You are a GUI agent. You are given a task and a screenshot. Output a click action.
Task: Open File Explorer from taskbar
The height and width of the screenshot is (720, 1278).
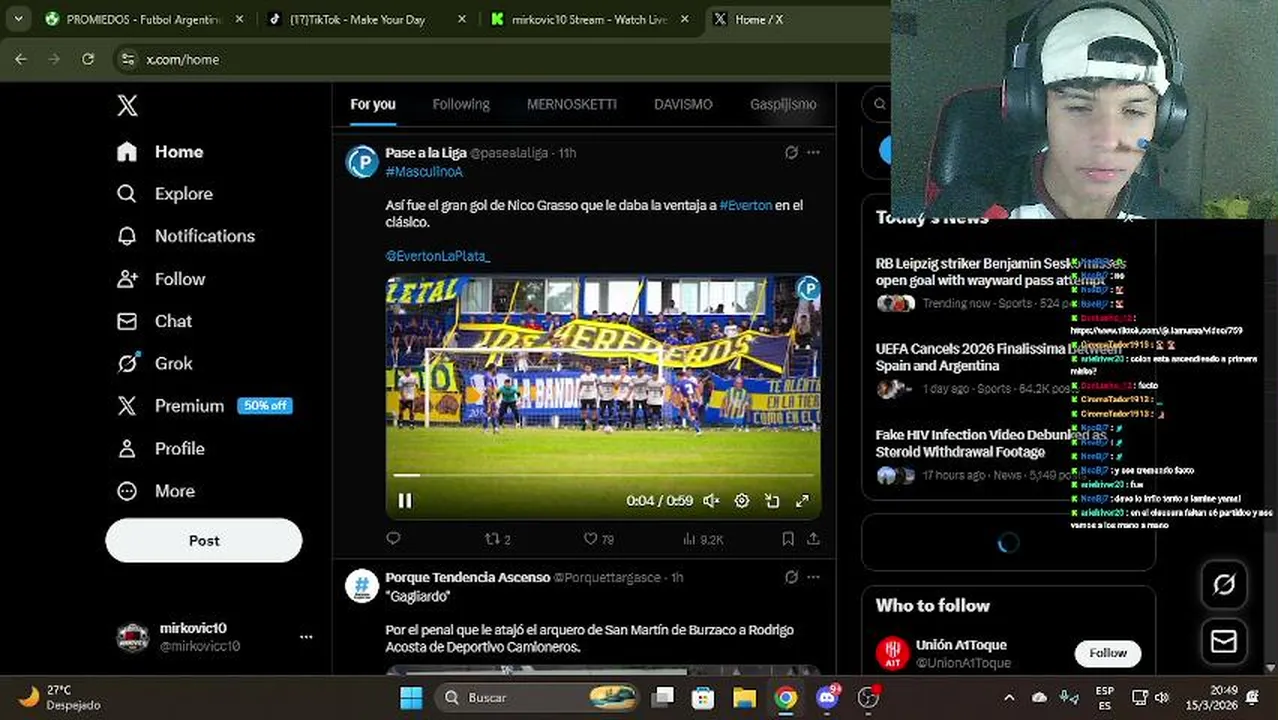(x=744, y=697)
